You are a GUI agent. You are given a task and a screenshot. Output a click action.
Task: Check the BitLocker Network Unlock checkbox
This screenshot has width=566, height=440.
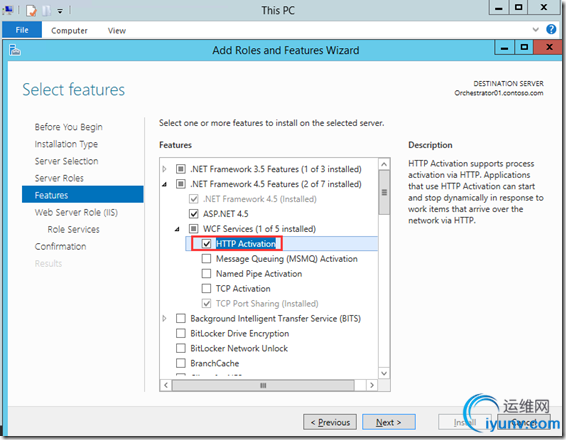[180, 348]
